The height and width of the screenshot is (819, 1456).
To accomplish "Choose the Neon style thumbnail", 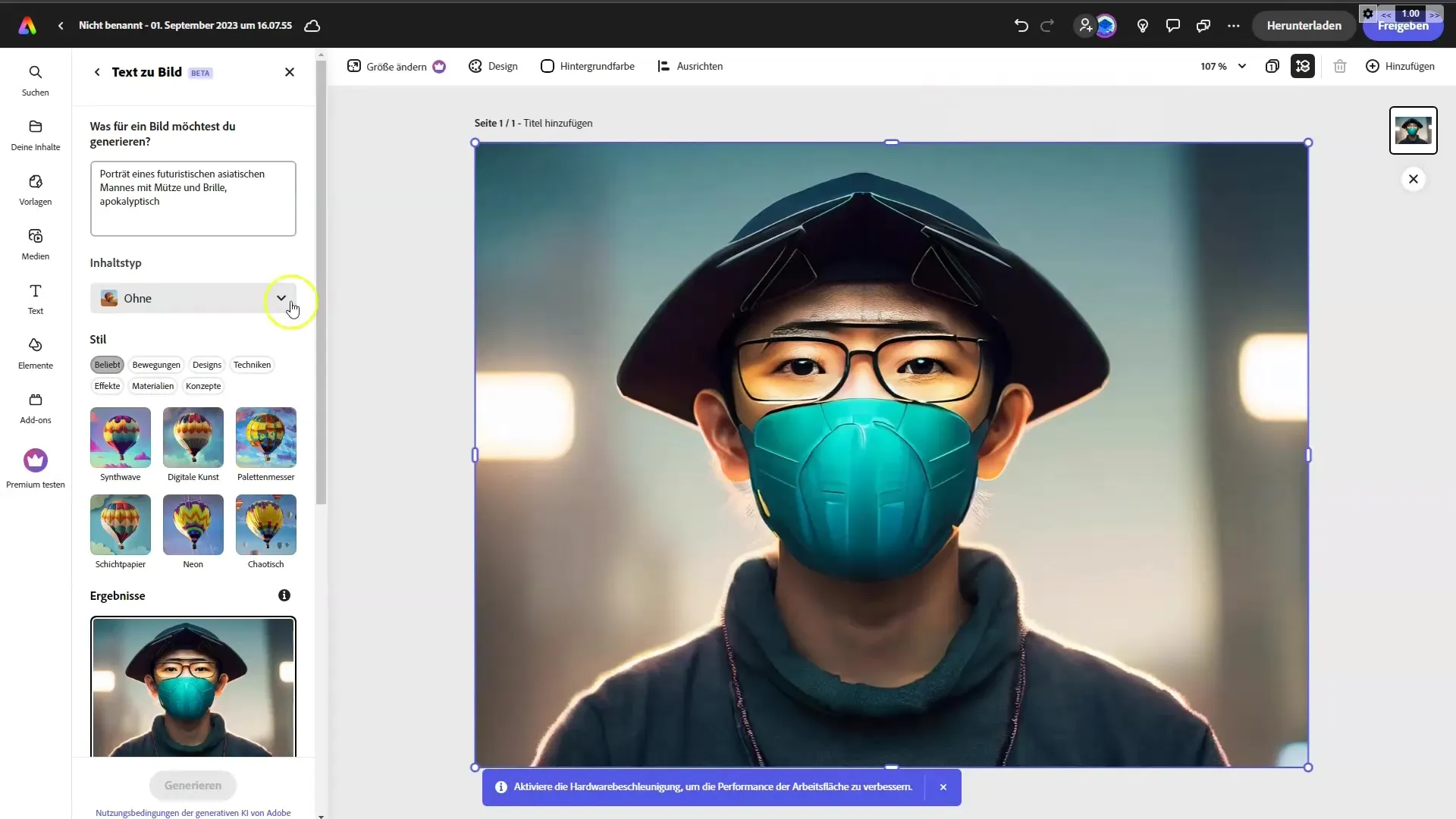I will [x=193, y=525].
